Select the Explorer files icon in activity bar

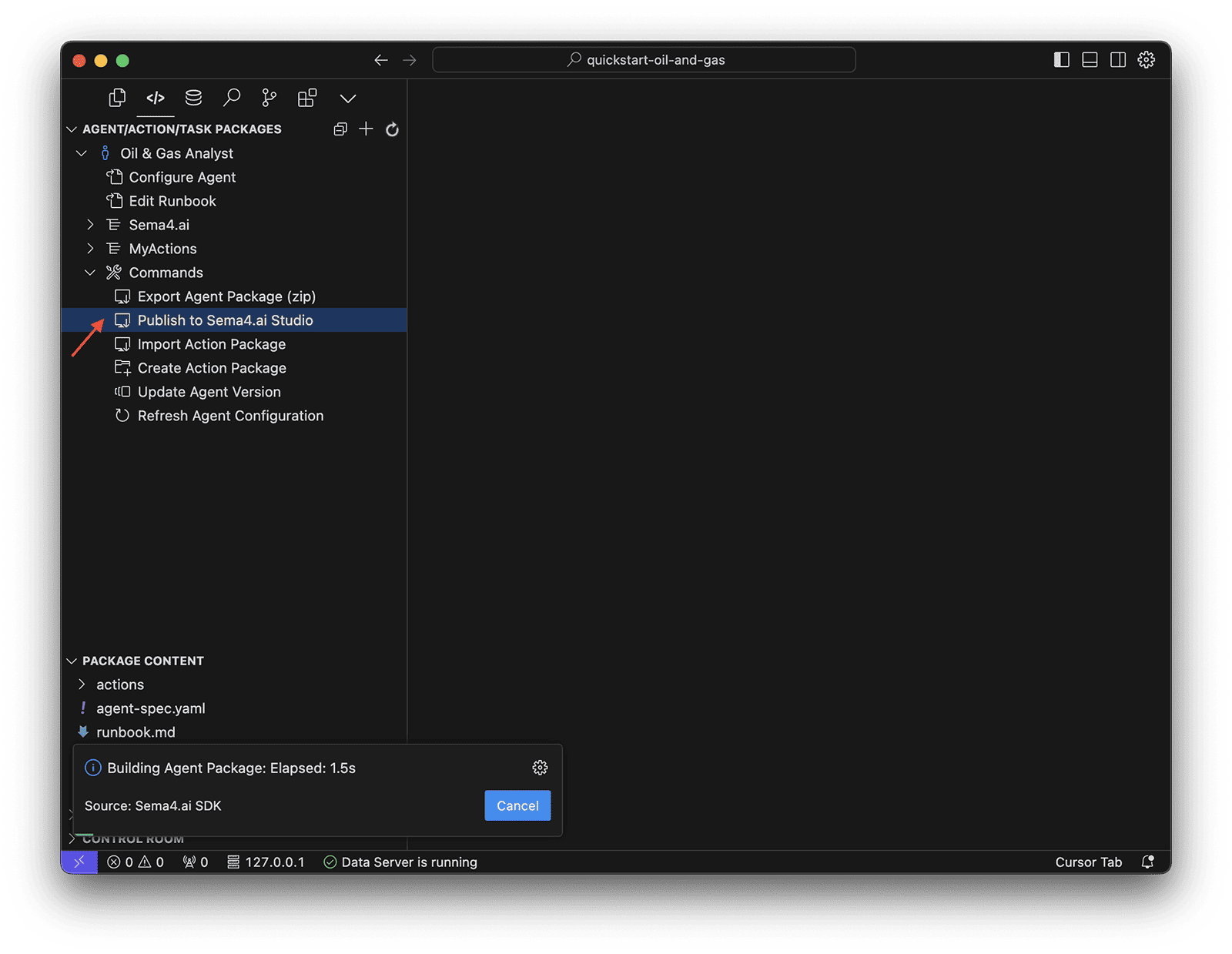point(116,98)
